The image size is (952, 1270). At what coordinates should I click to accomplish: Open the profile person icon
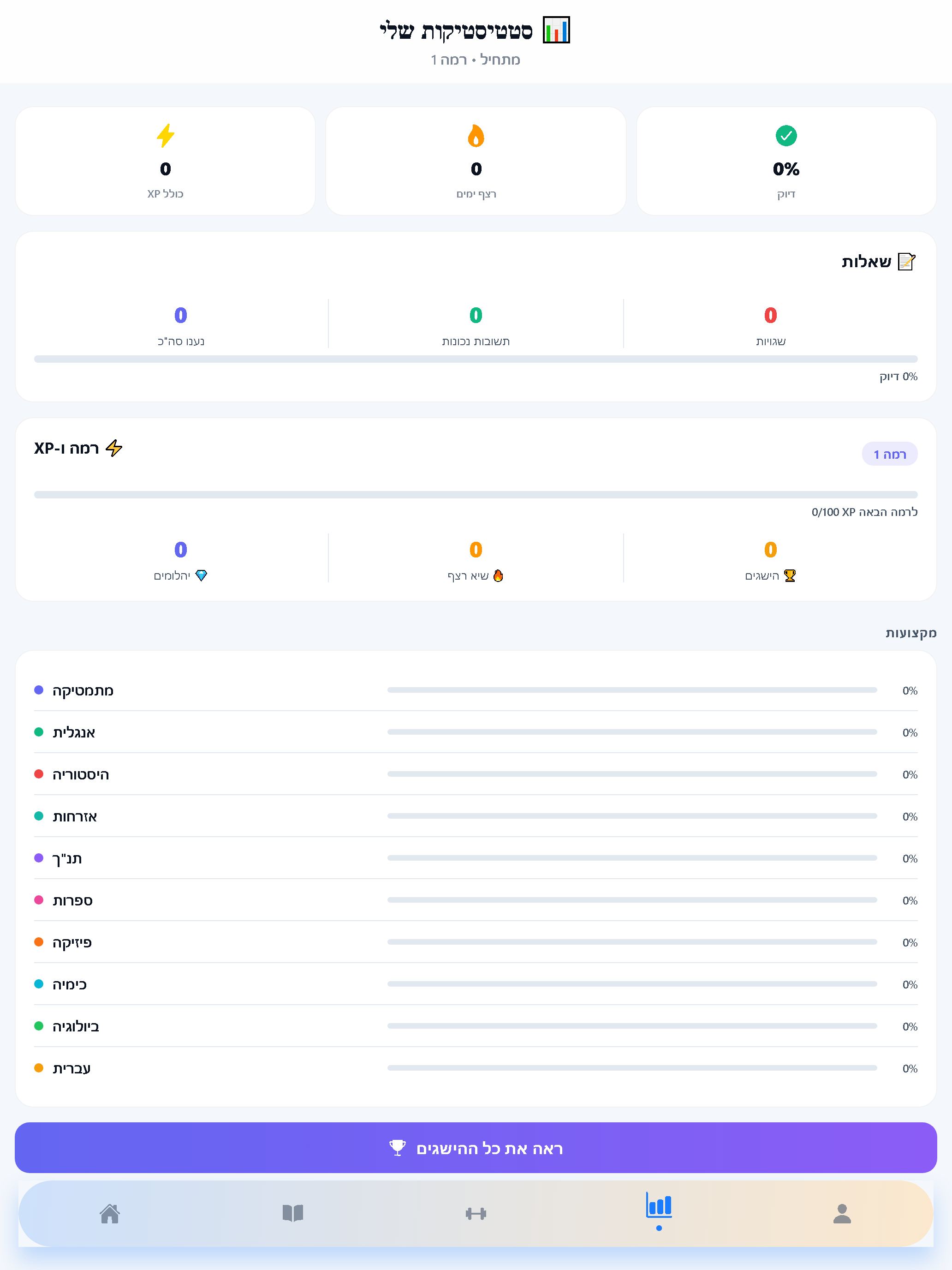(x=842, y=1213)
